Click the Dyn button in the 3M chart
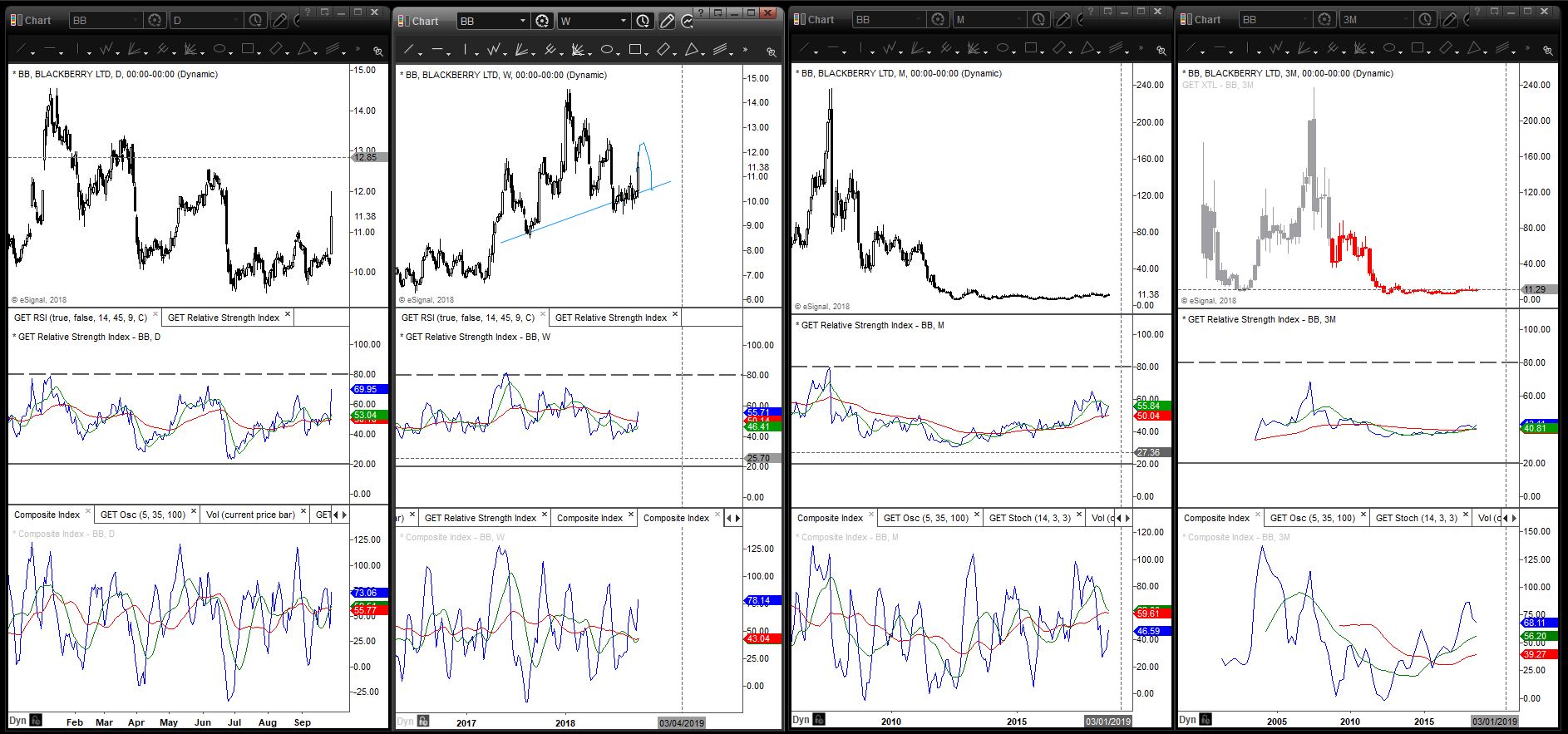 pyautogui.click(x=1187, y=719)
